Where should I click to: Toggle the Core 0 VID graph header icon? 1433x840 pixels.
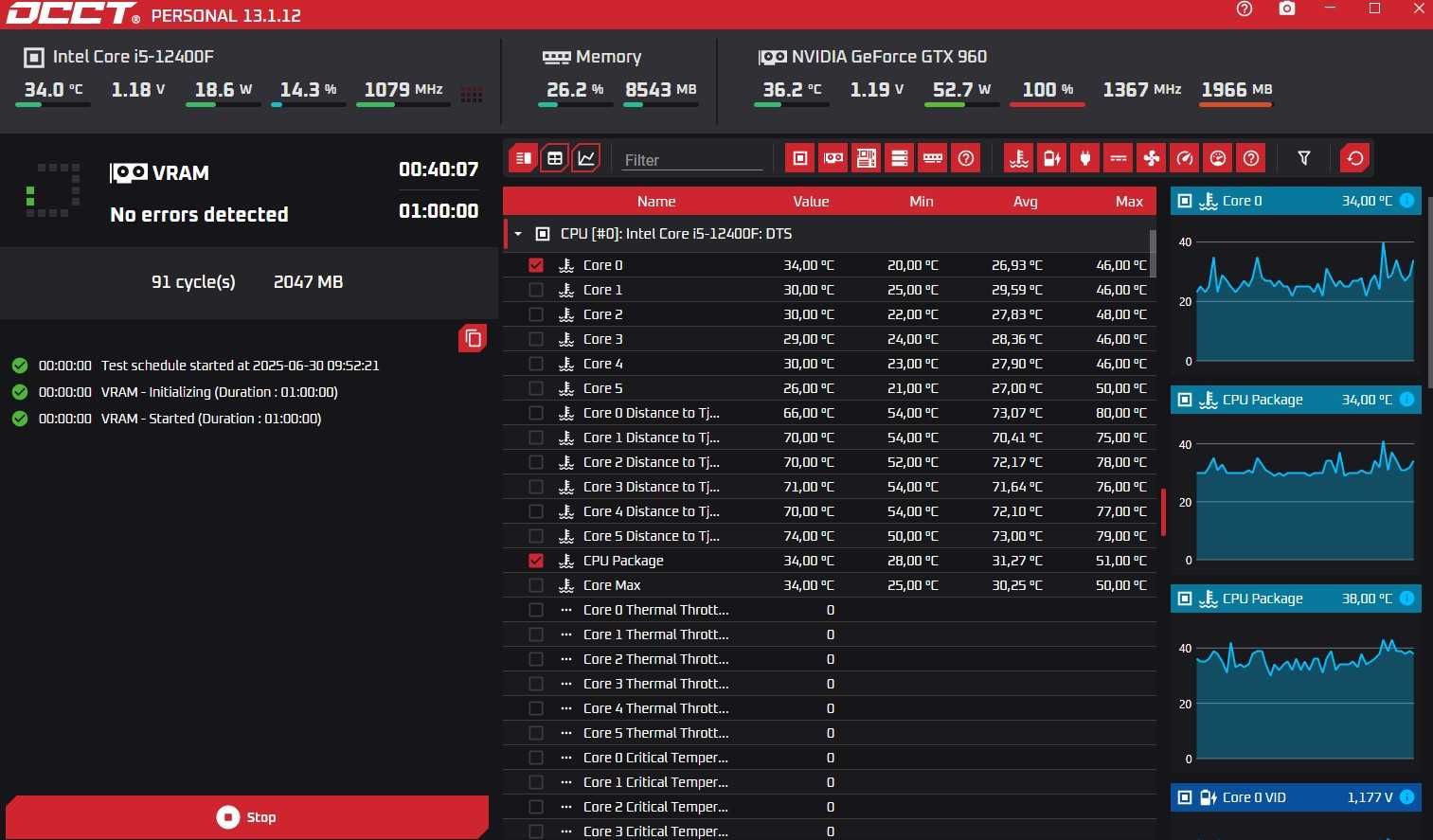point(1185,797)
